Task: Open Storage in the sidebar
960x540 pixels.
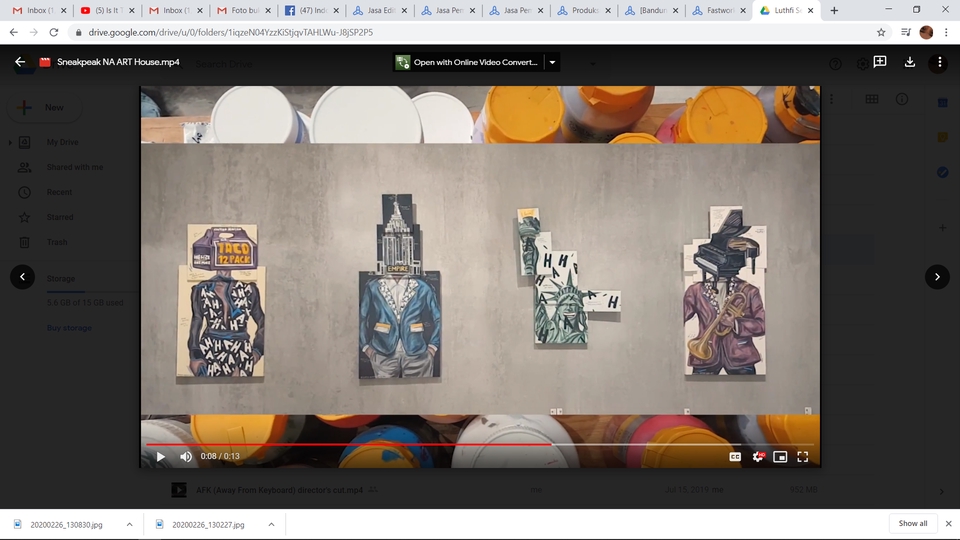Action: (61, 279)
